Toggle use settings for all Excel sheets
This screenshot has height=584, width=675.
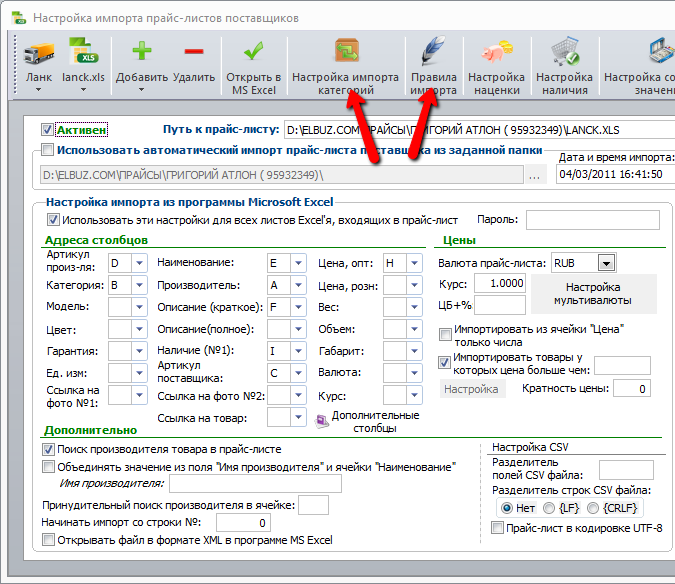[53, 220]
